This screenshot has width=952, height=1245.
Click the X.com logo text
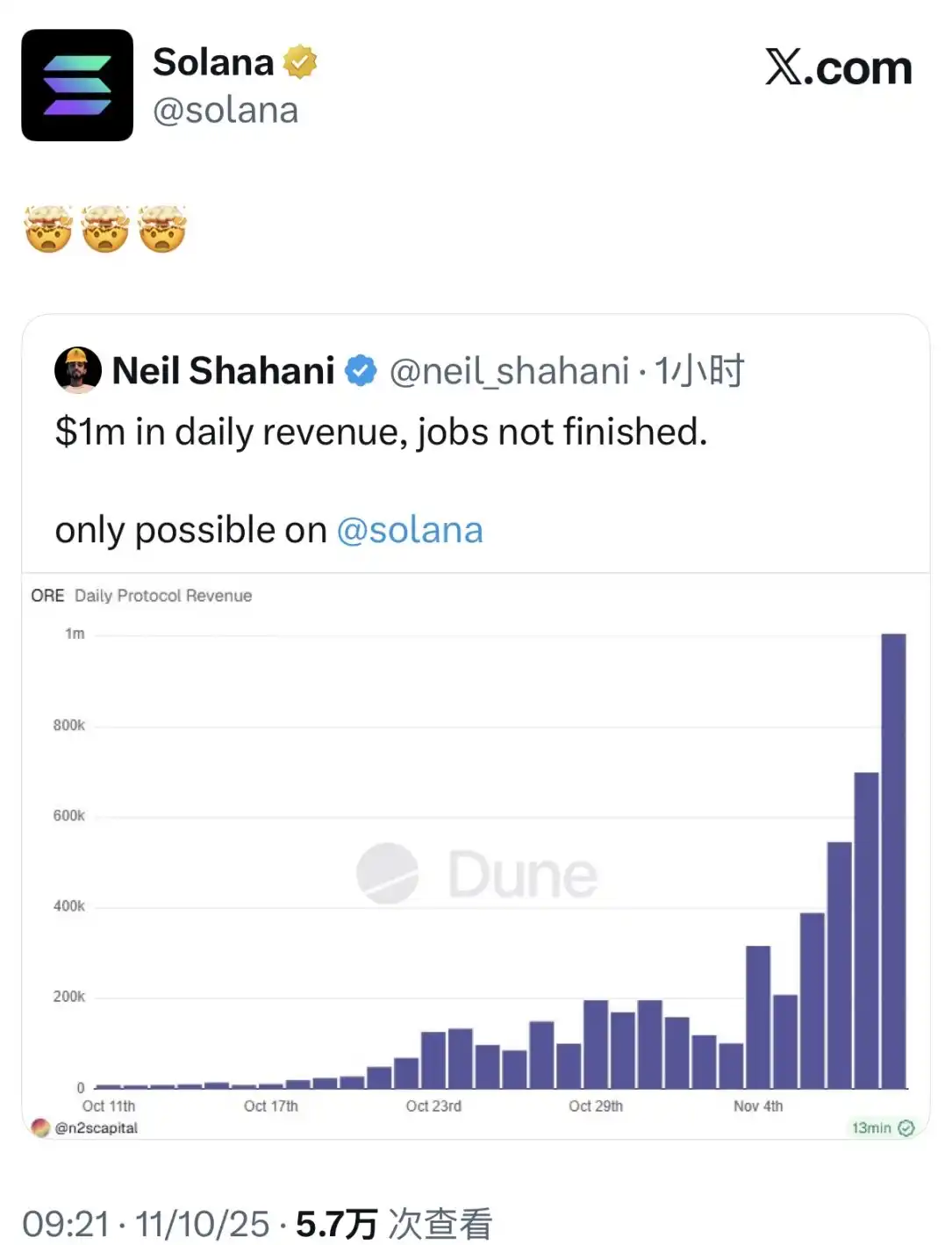838,68
